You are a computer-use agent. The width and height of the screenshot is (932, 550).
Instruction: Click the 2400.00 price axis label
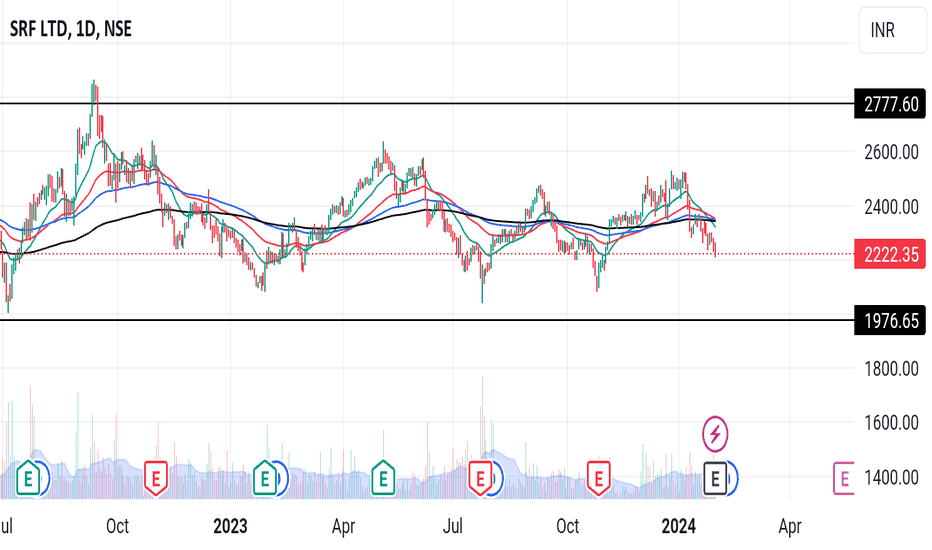(x=891, y=207)
